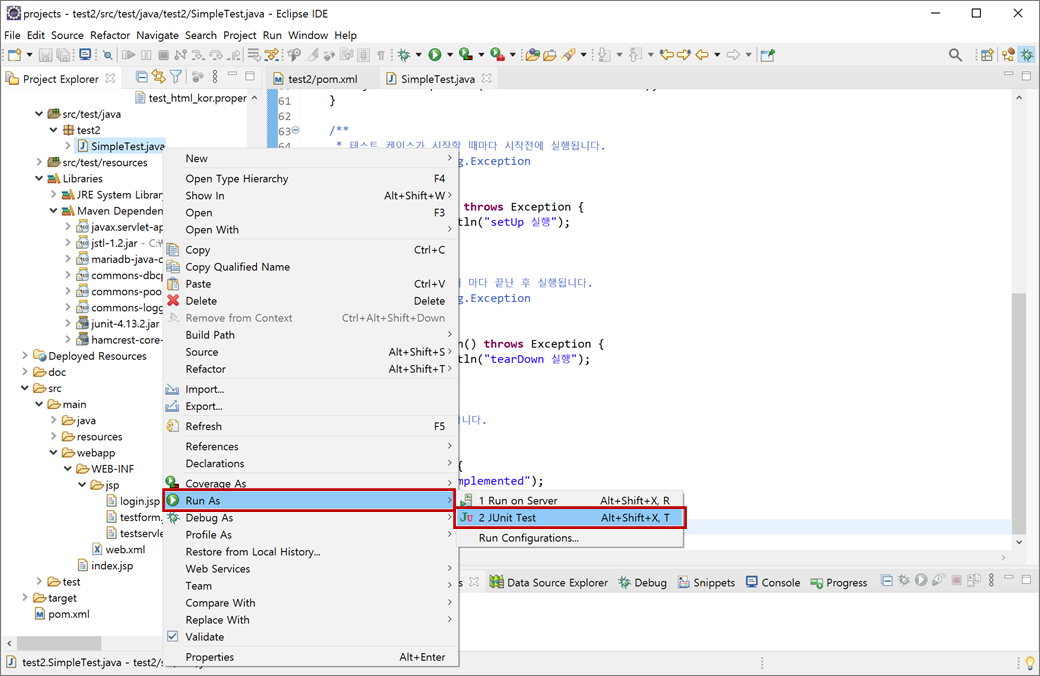This screenshot has width=1040, height=676.
Task: Select the JUnit Test submenu entry
Action: pos(570,517)
